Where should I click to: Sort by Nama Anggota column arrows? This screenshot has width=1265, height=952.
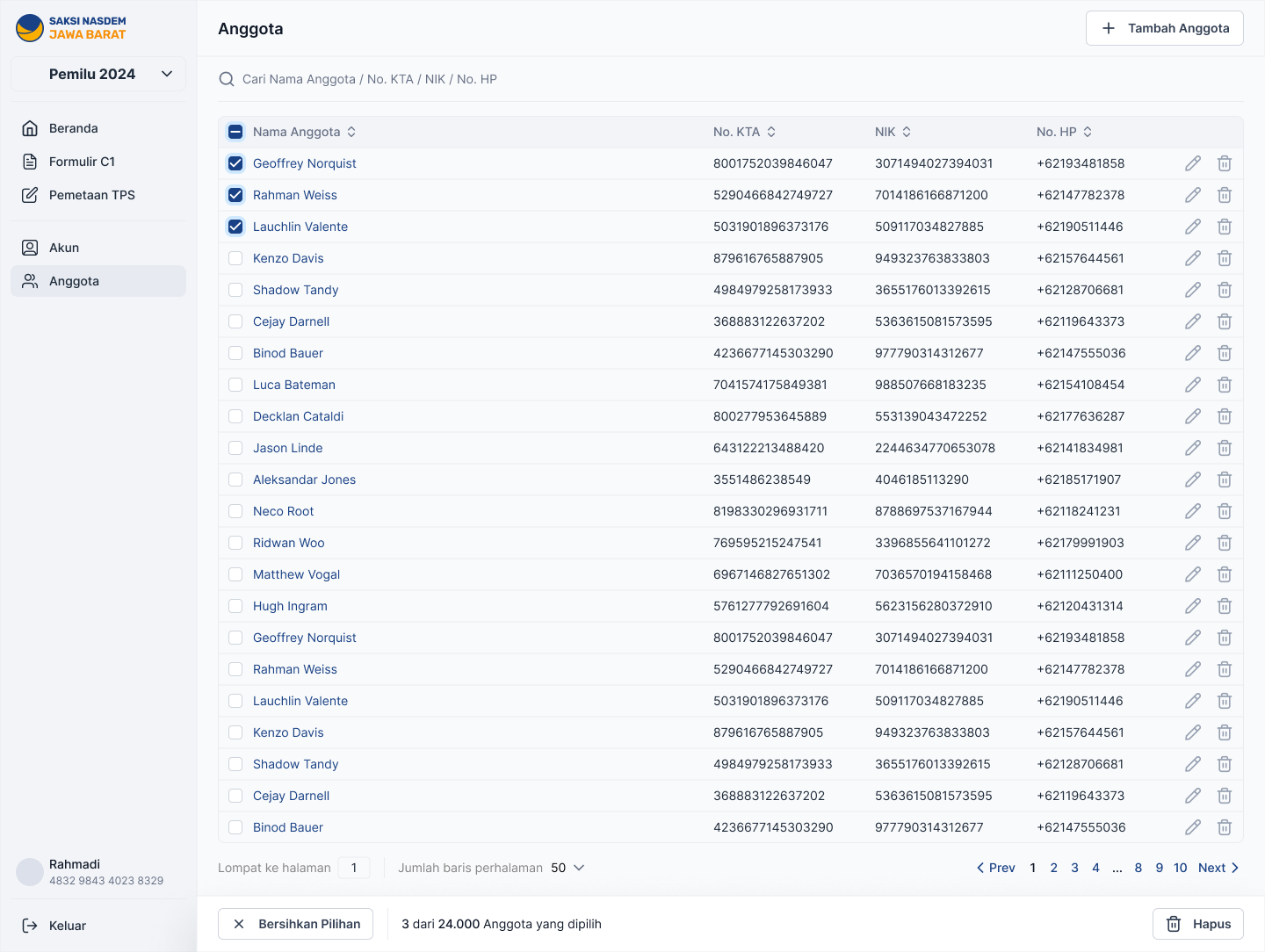(x=351, y=132)
